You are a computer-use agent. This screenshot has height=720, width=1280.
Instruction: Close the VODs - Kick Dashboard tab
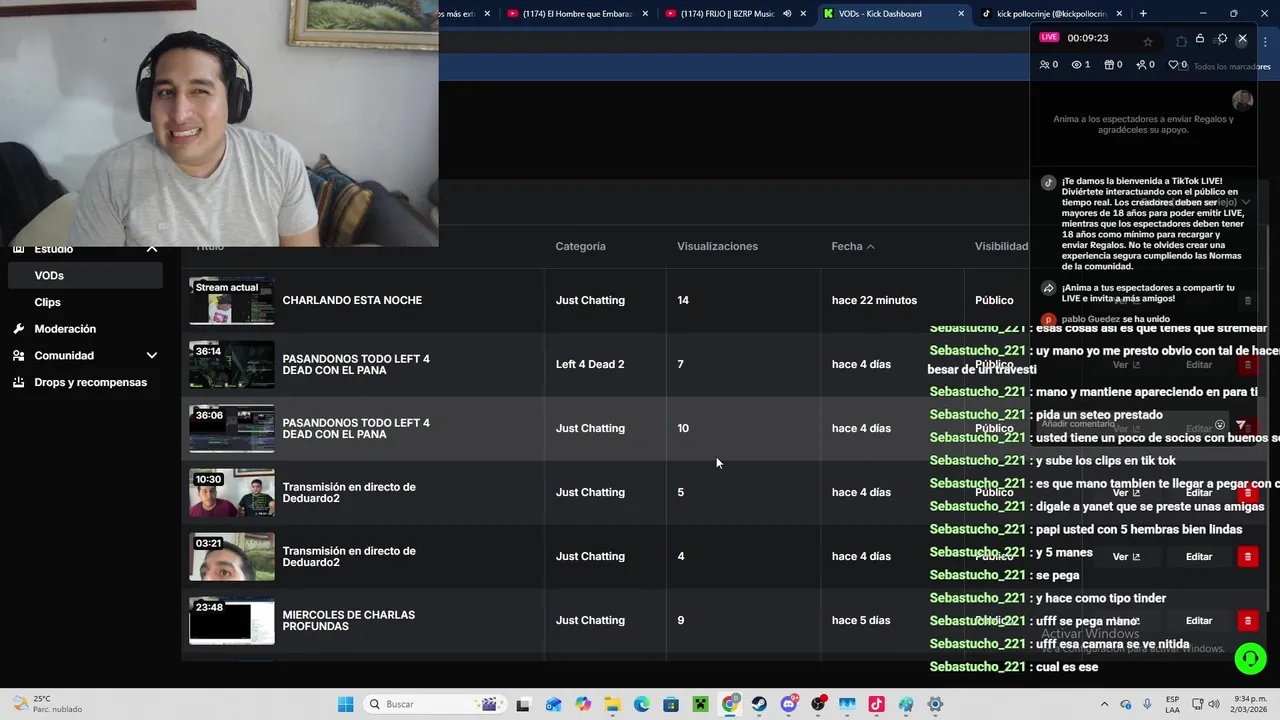click(x=961, y=14)
